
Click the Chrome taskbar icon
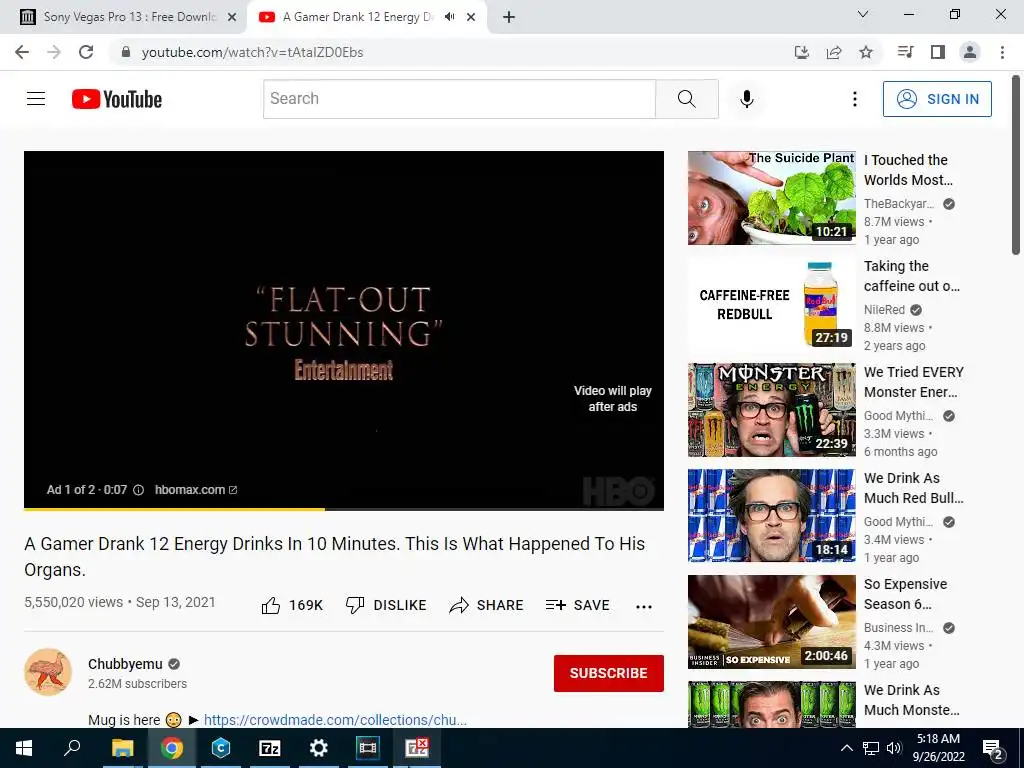172,748
